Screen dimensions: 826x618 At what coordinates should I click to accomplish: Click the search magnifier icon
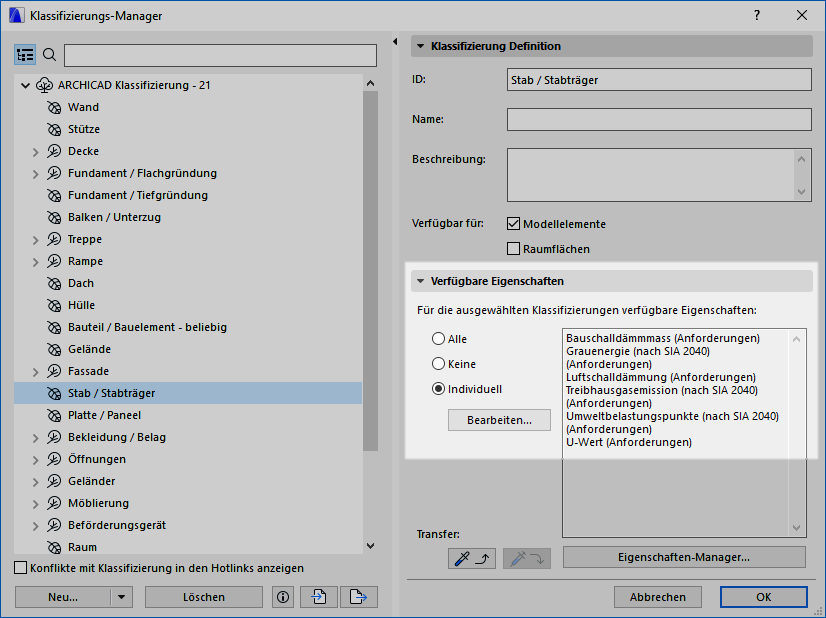50,54
